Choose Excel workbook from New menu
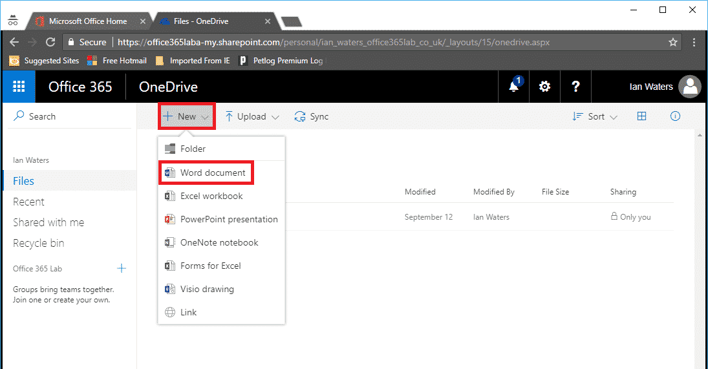 point(221,196)
